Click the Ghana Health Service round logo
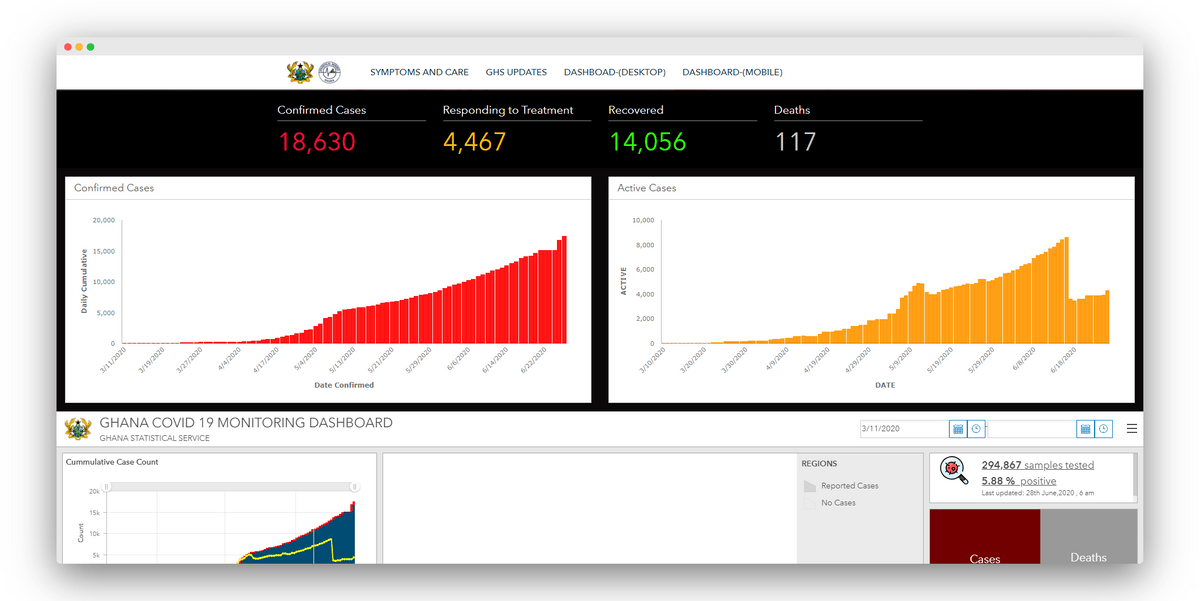The height and width of the screenshot is (601, 1200). pos(329,72)
